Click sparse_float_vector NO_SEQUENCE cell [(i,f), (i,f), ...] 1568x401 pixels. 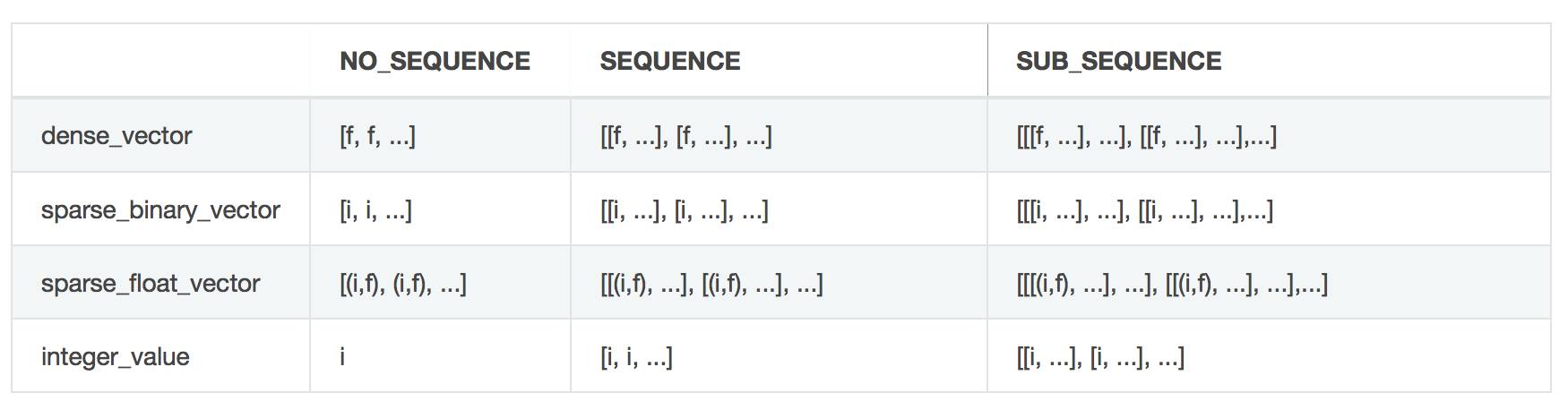click(x=402, y=284)
